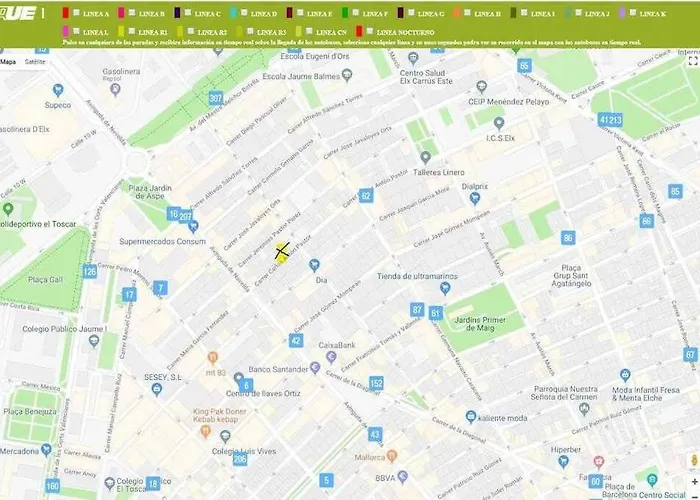Viewport: 700px width, 500px height.
Task: Click bus stop marker 60
Action: pos(596,481)
